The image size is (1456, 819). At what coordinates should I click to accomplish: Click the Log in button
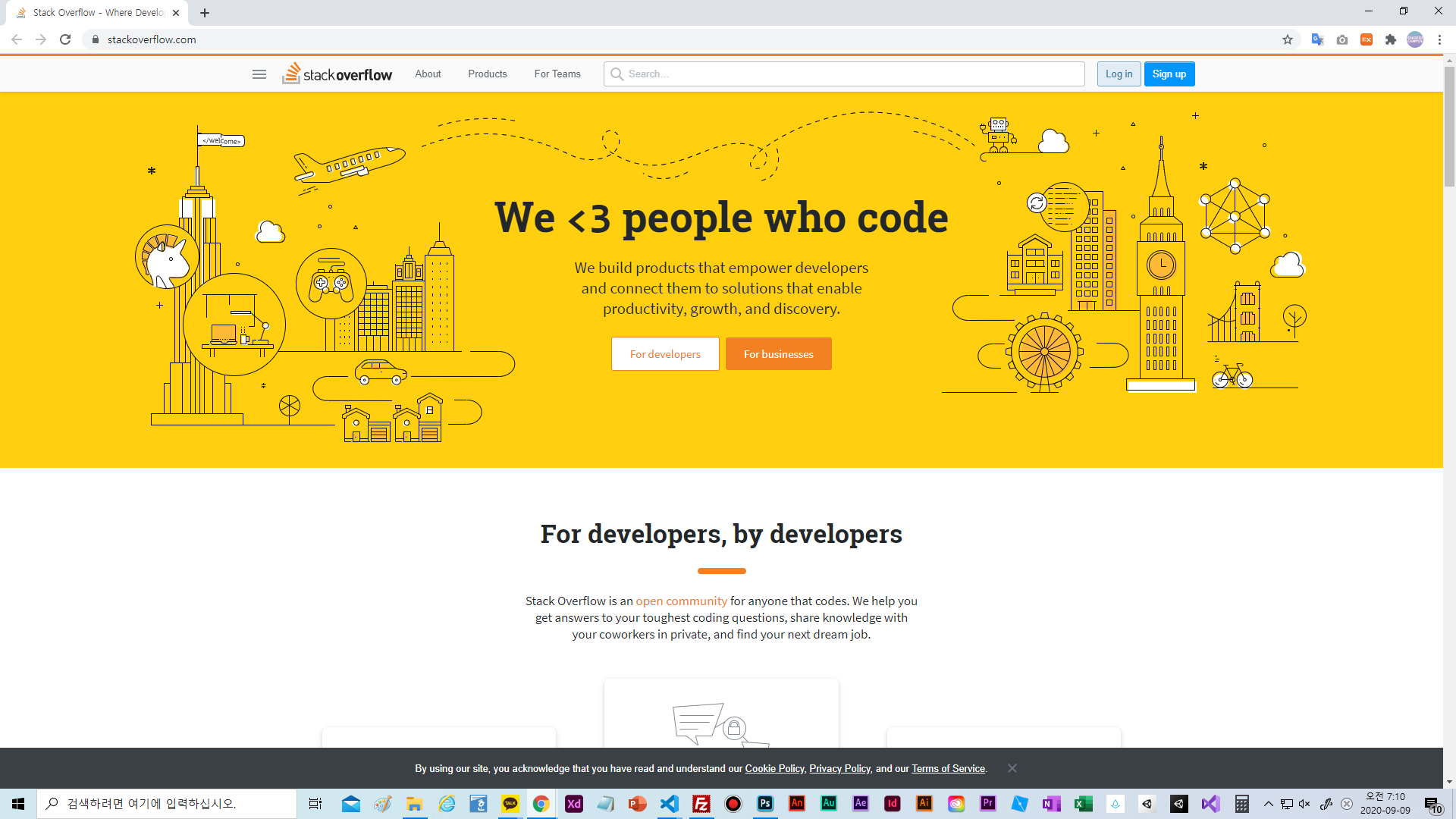point(1119,74)
